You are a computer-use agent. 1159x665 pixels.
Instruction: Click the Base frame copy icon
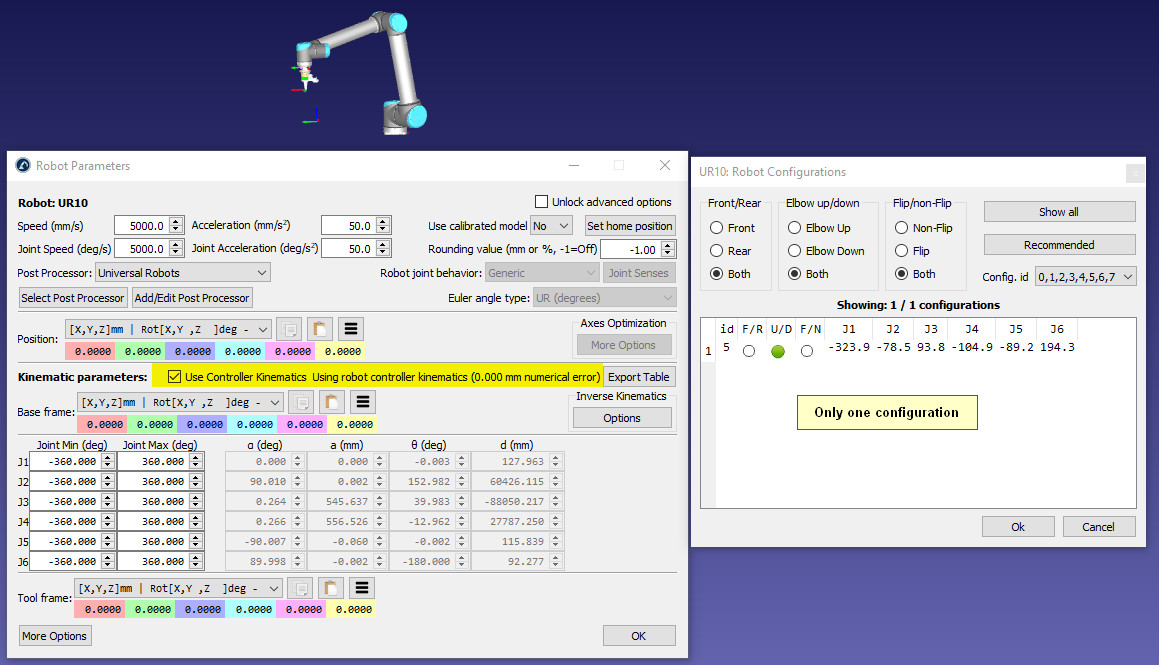coord(302,402)
